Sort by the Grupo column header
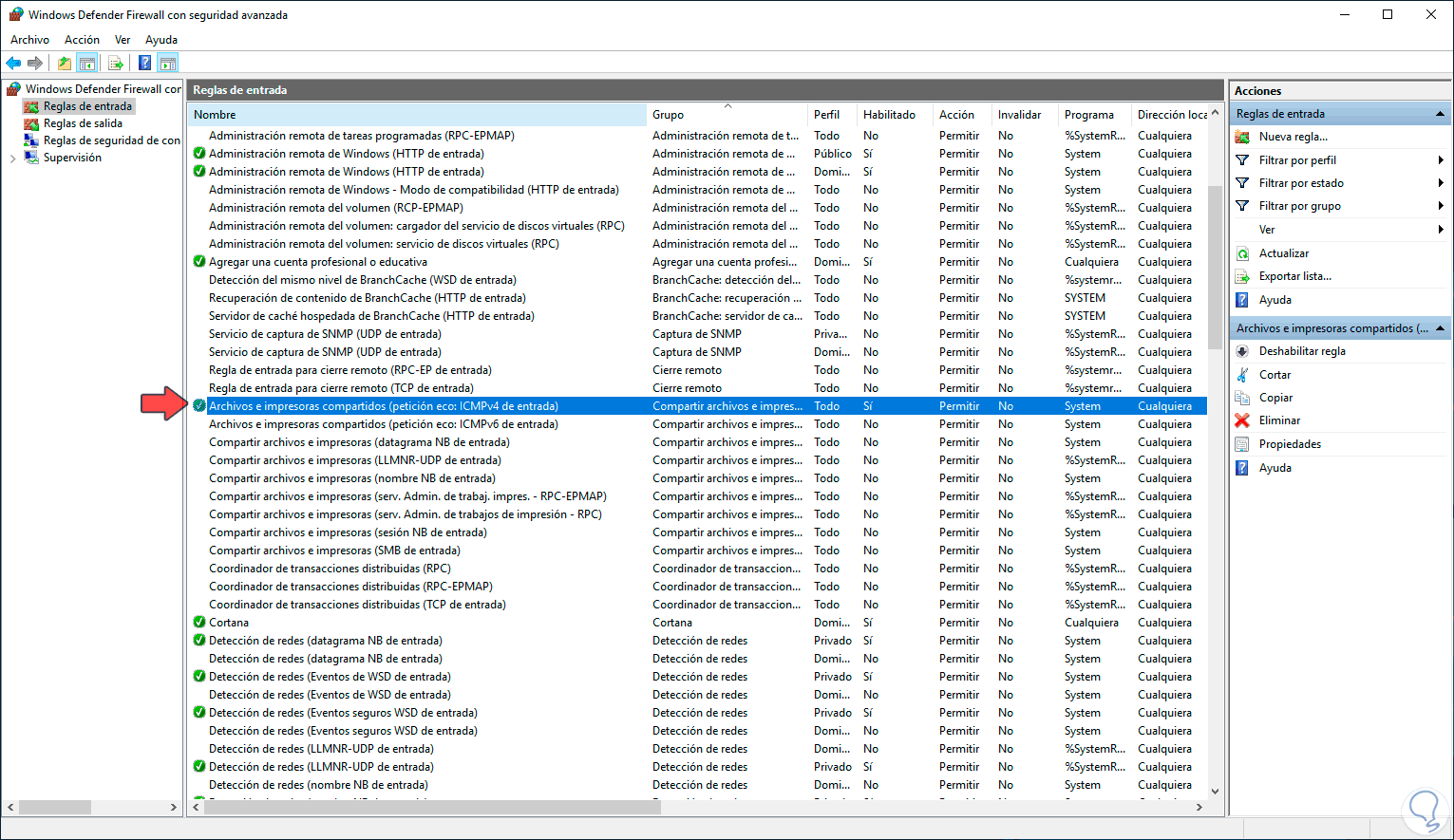Screen dimensions: 1454x840 (x=727, y=115)
